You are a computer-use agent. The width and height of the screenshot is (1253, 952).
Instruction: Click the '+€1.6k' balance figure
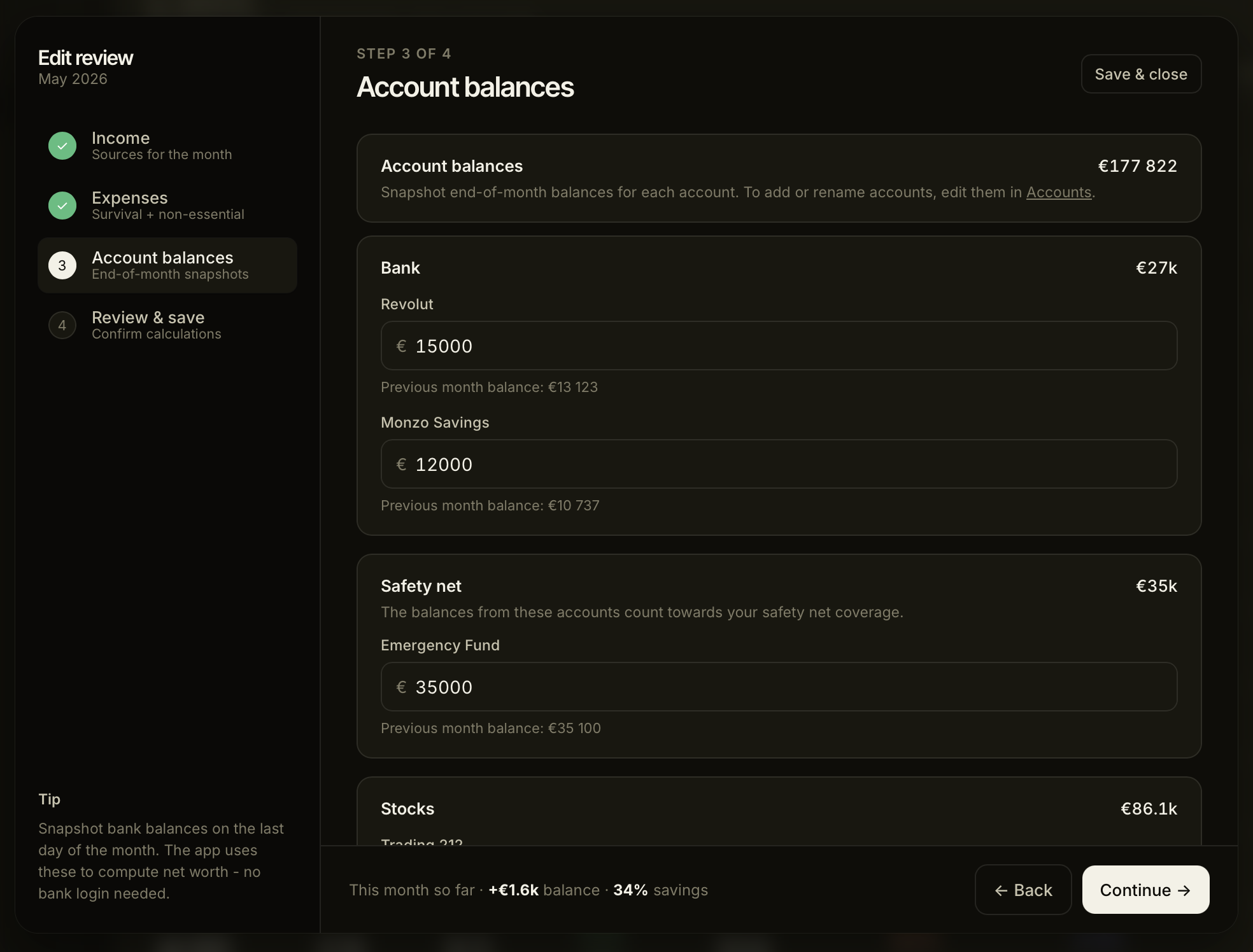tap(513, 890)
